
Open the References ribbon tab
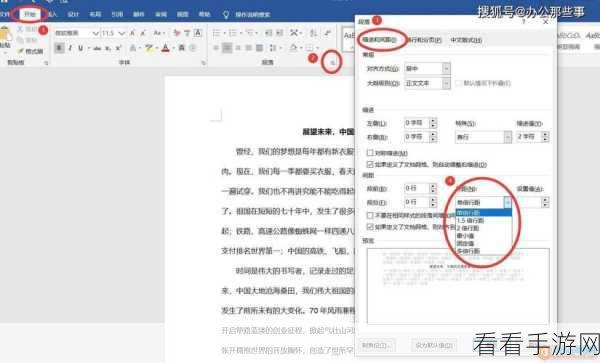pyautogui.click(x=117, y=14)
